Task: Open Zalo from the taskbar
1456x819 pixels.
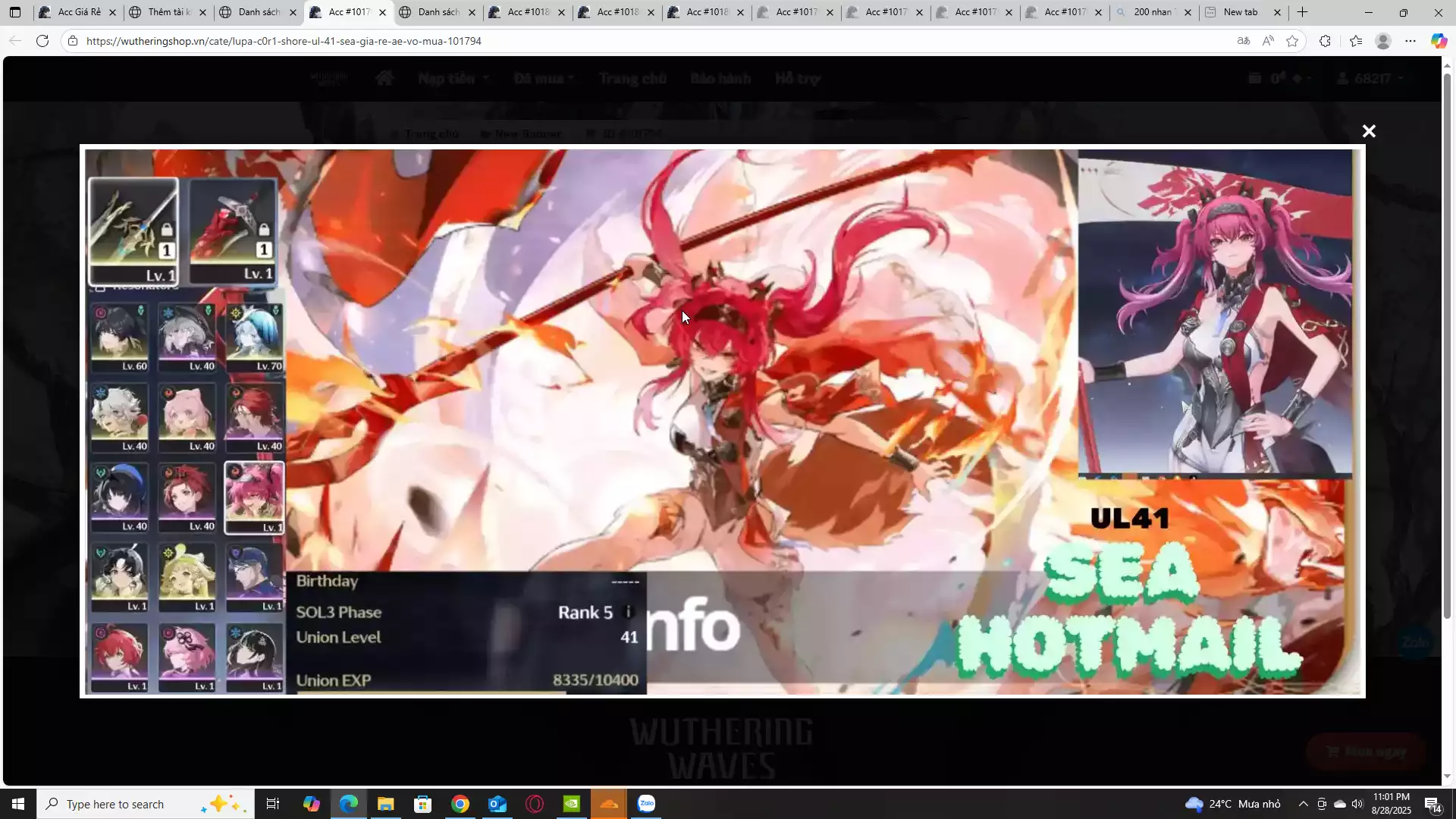Action: coord(646,804)
